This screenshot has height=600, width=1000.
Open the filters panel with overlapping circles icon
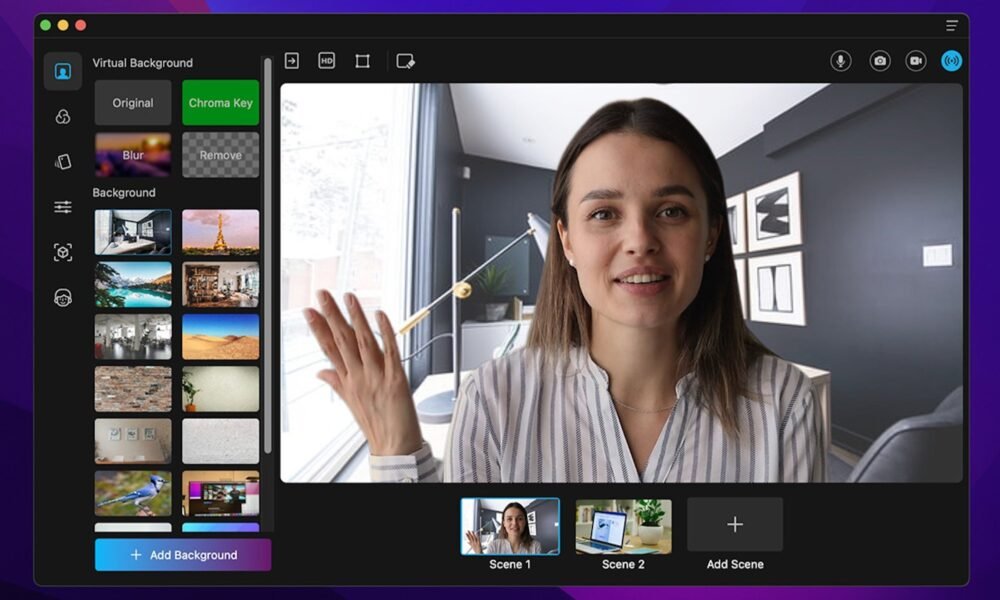tap(63, 117)
